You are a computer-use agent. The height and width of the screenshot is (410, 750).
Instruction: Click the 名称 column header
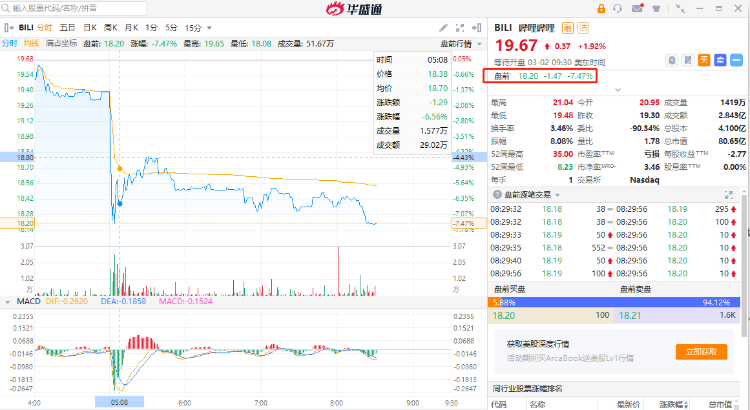[x=537, y=404]
